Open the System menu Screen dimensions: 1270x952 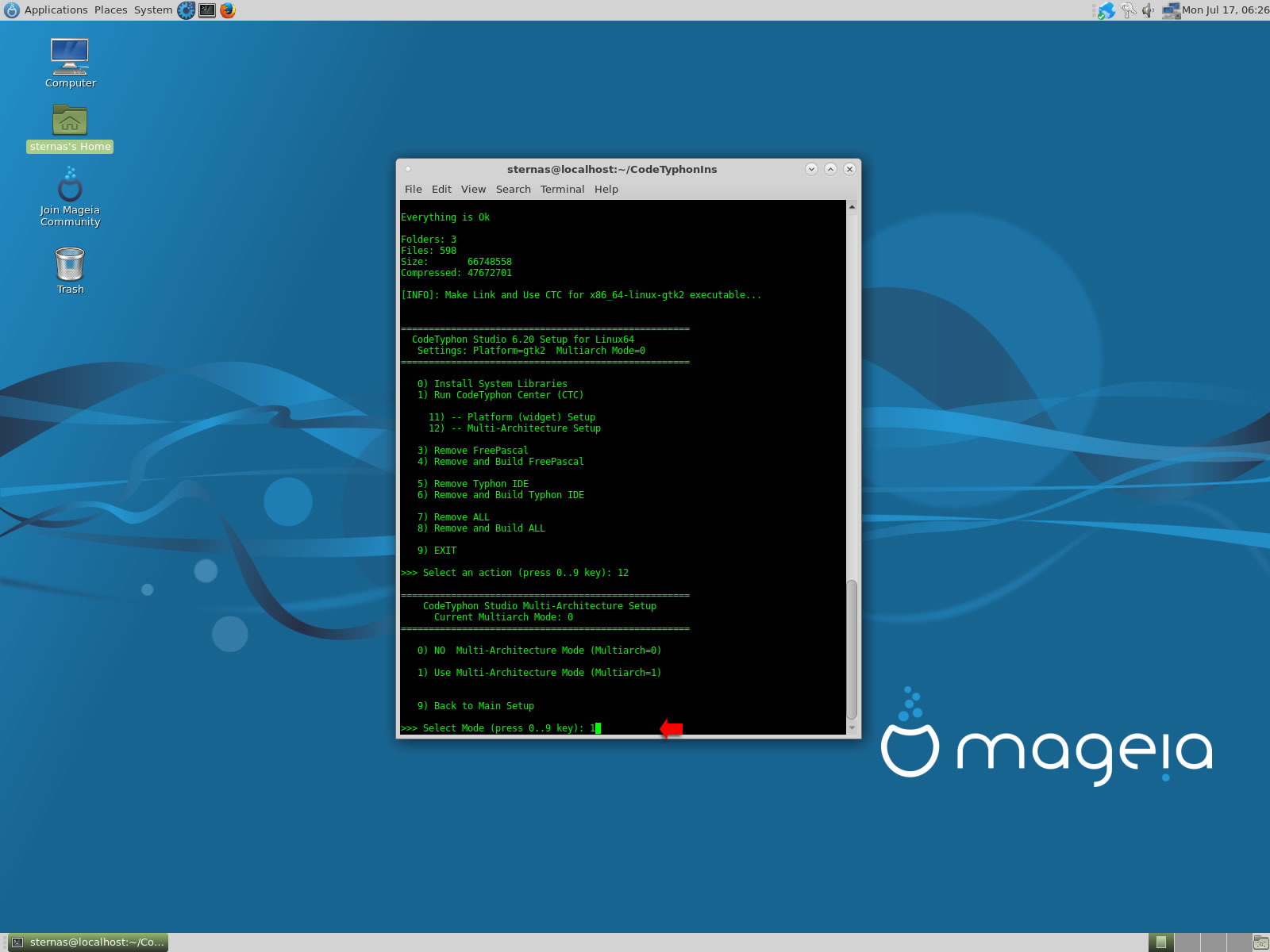tap(152, 10)
